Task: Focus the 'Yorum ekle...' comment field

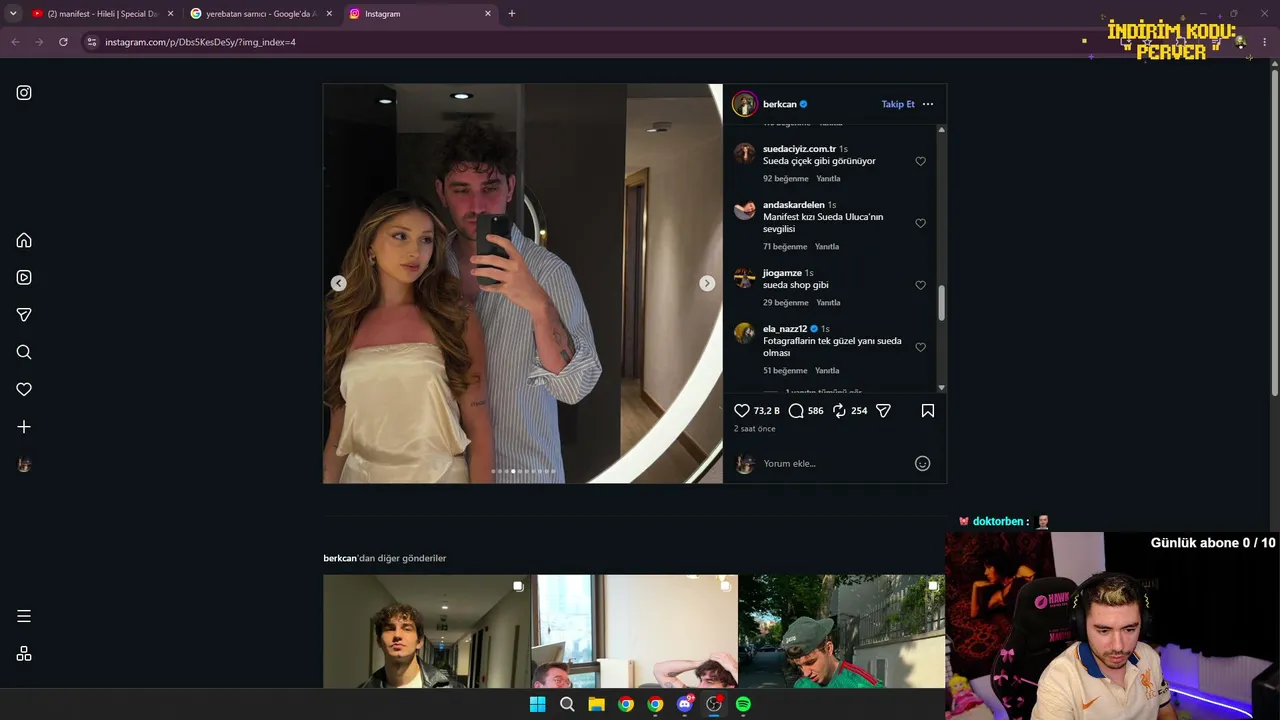Action: pyautogui.click(x=835, y=463)
